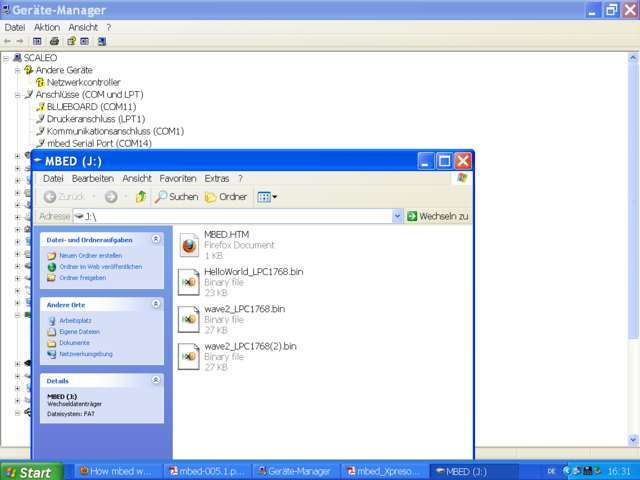Switch to How mbed w... taskbar button

[x=118, y=472]
